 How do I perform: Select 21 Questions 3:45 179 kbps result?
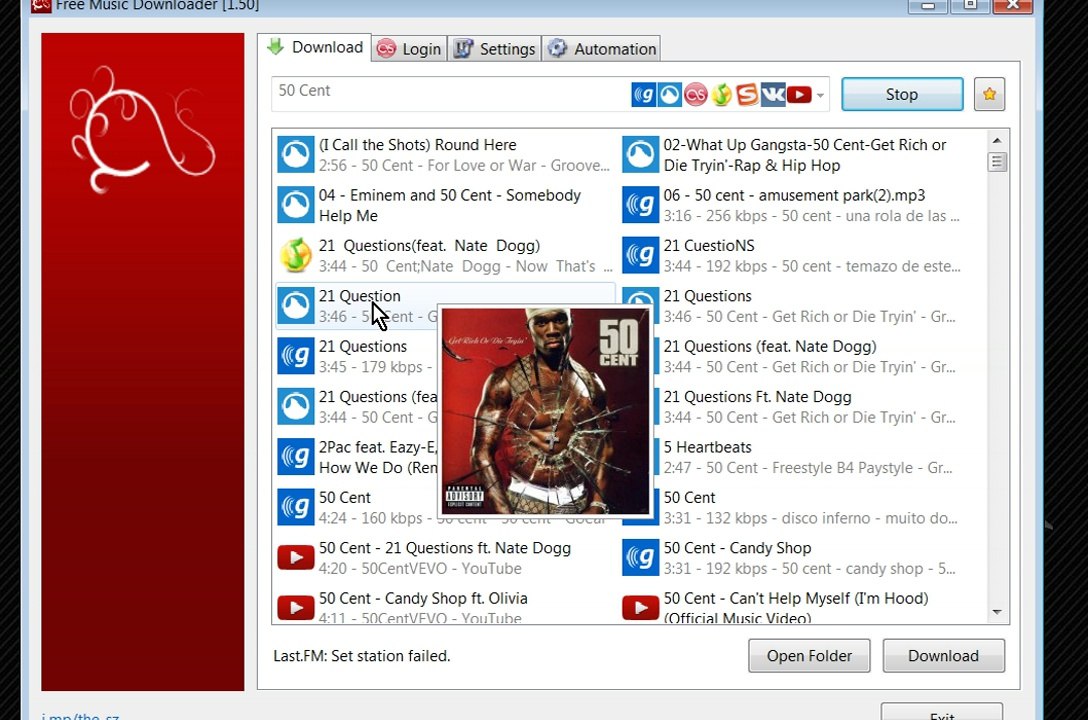click(x=356, y=357)
